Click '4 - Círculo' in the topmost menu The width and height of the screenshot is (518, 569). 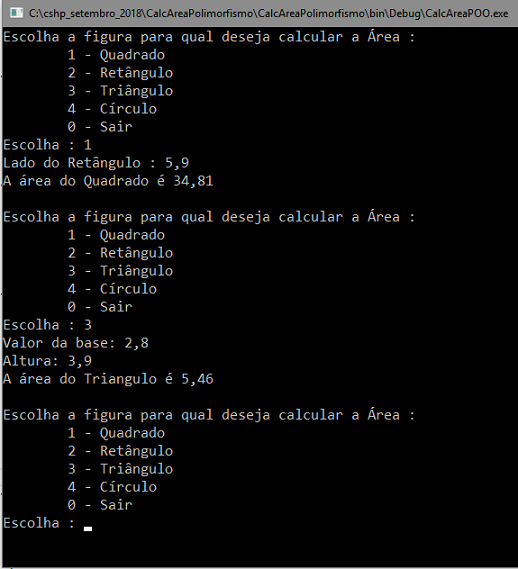112,109
